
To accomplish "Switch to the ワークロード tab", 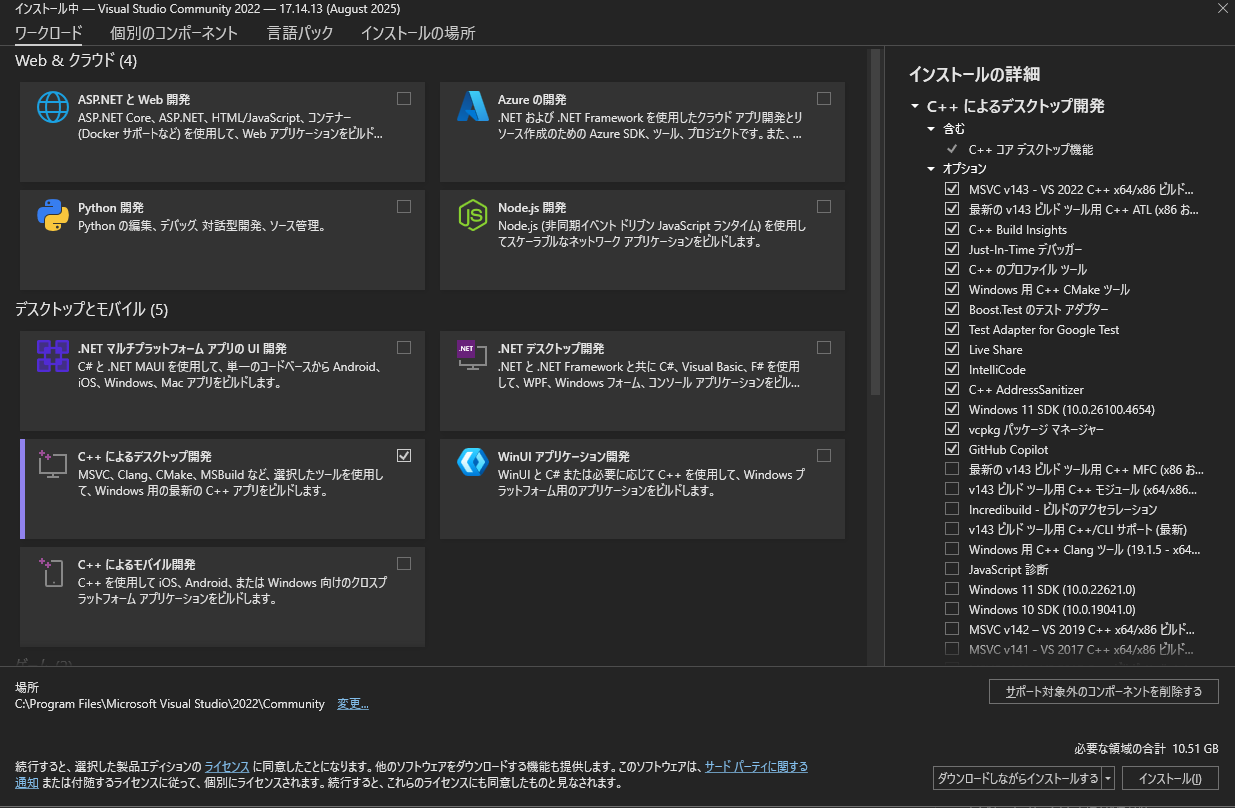I will 49,33.
